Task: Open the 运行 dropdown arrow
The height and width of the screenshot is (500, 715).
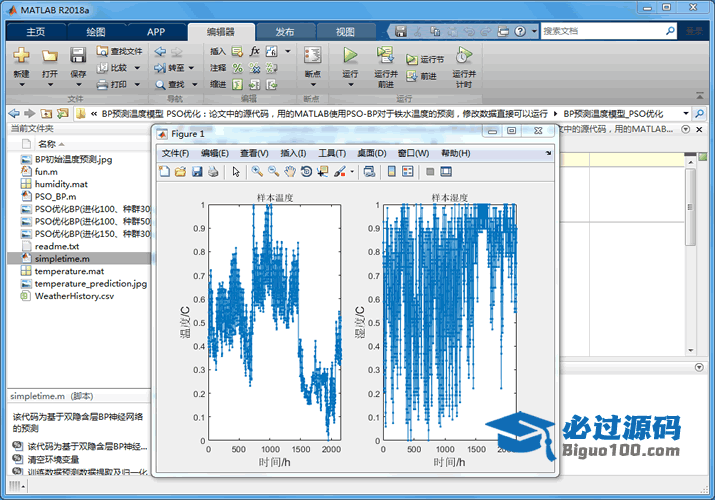Action: [x=350, y=85]
